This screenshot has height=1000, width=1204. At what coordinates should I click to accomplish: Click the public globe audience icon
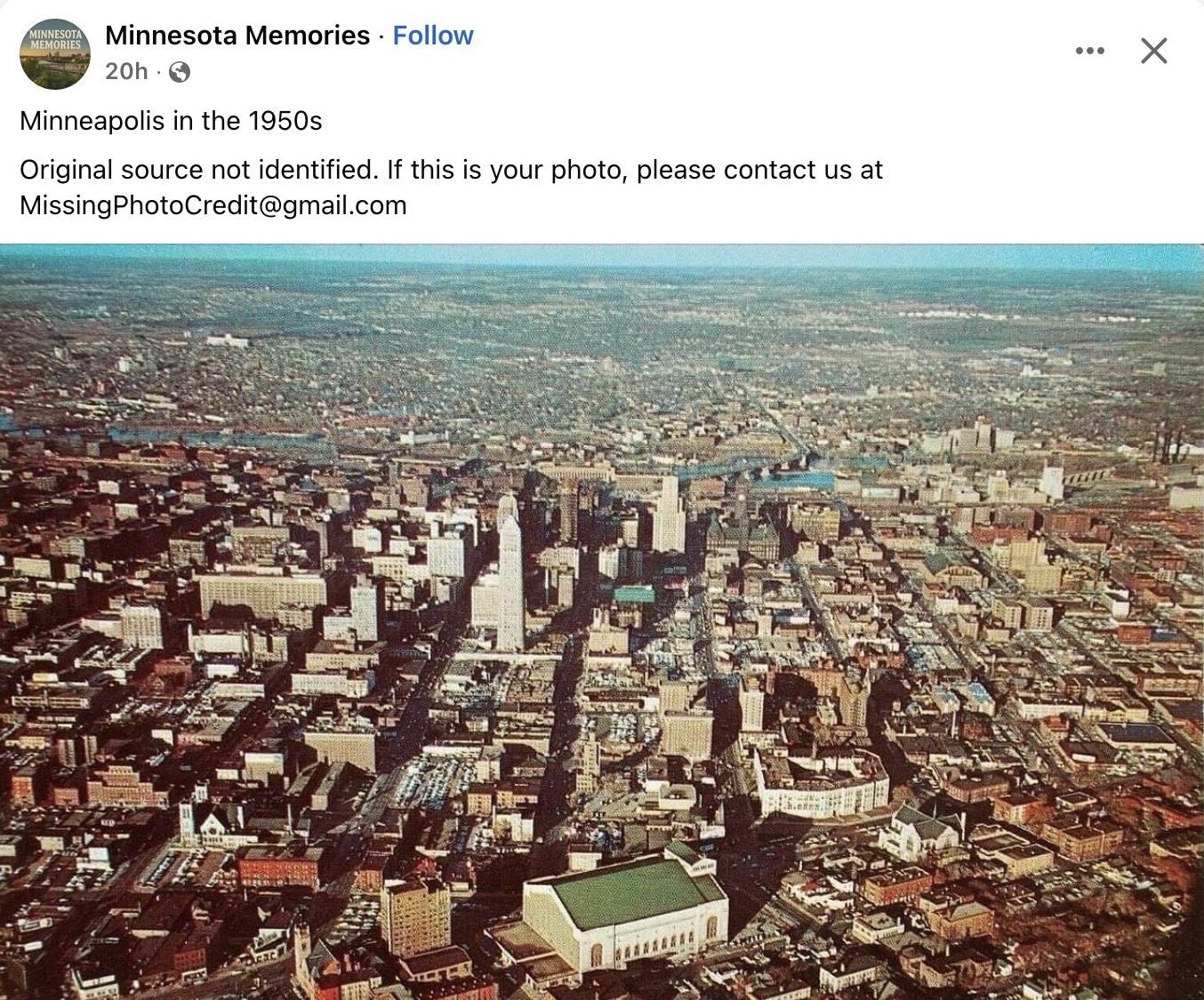(180, 72)
